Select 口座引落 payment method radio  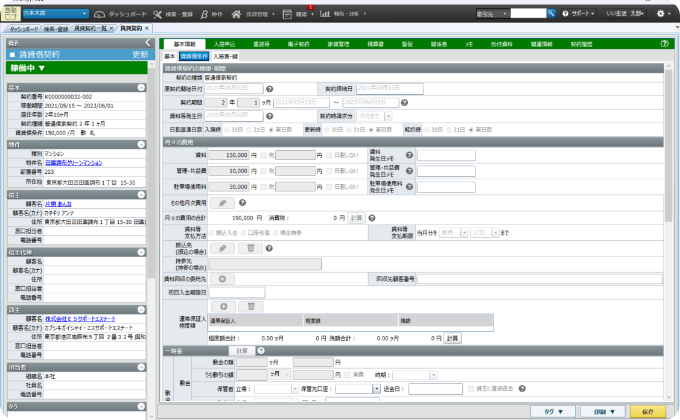[x=244, y=233]
